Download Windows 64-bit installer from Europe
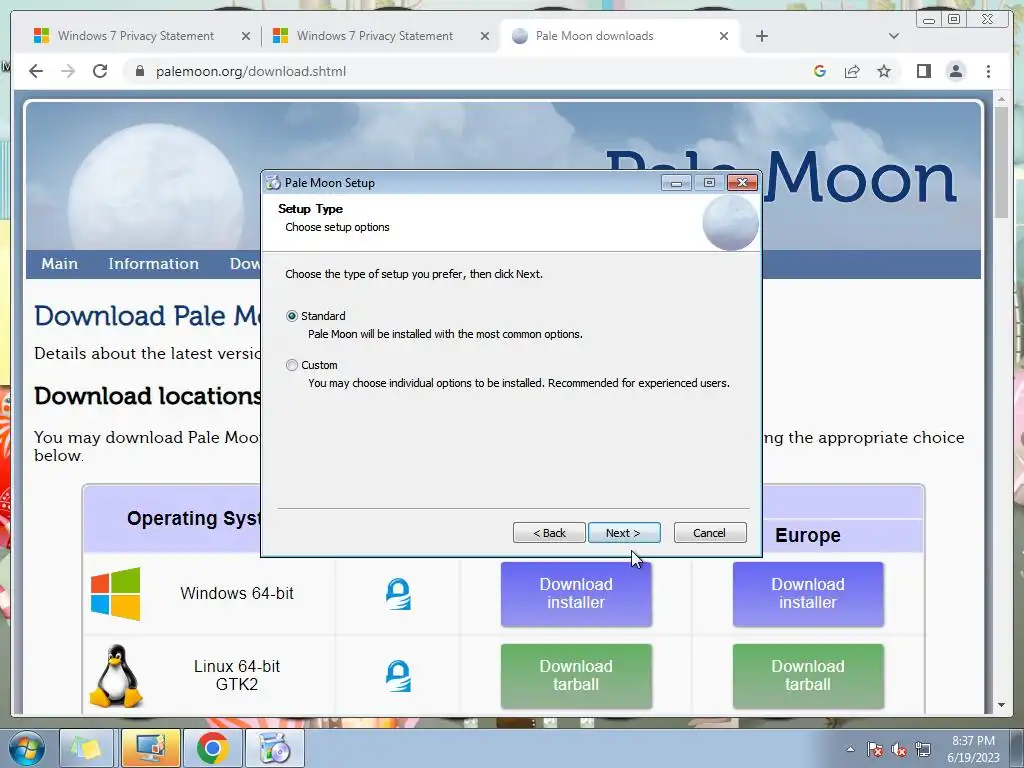This screenshot has height=768, width=1024. 808,594
